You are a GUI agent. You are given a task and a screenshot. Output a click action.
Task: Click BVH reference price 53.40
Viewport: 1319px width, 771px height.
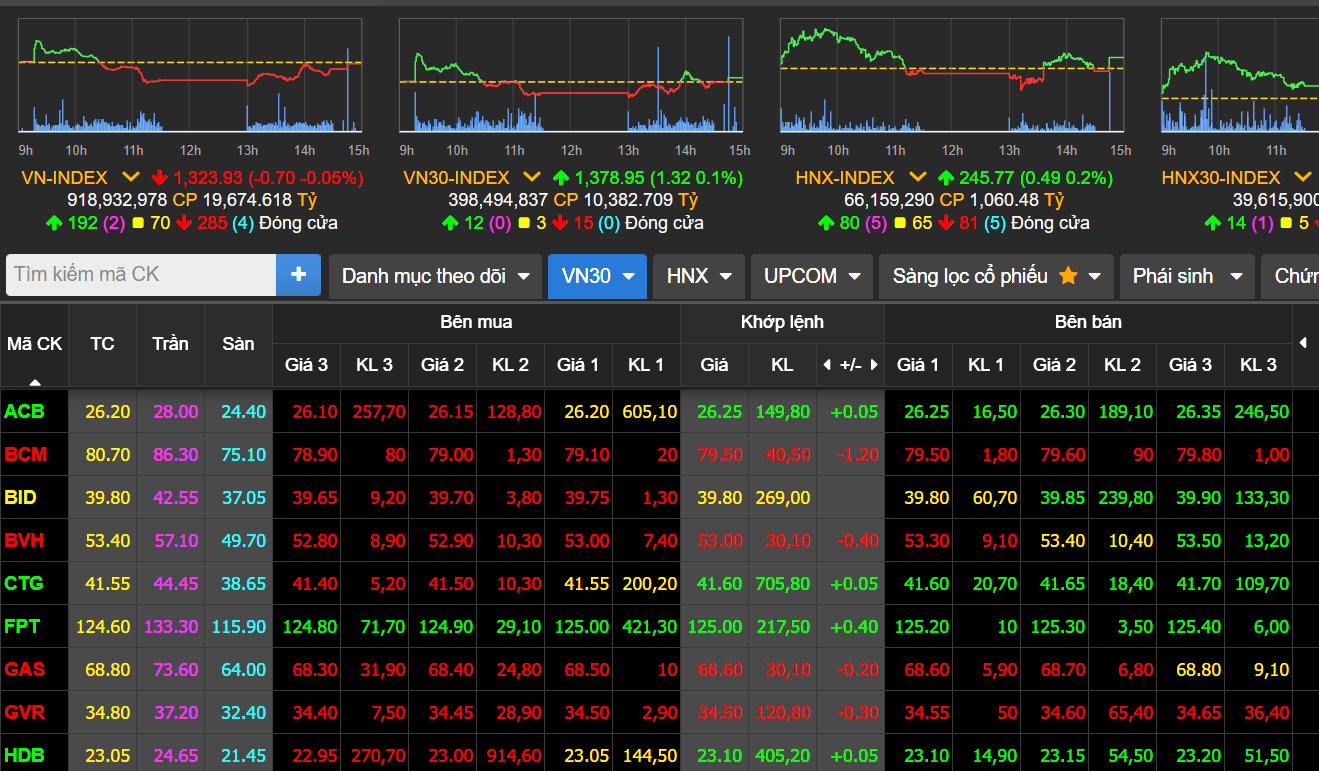point(108,540)
